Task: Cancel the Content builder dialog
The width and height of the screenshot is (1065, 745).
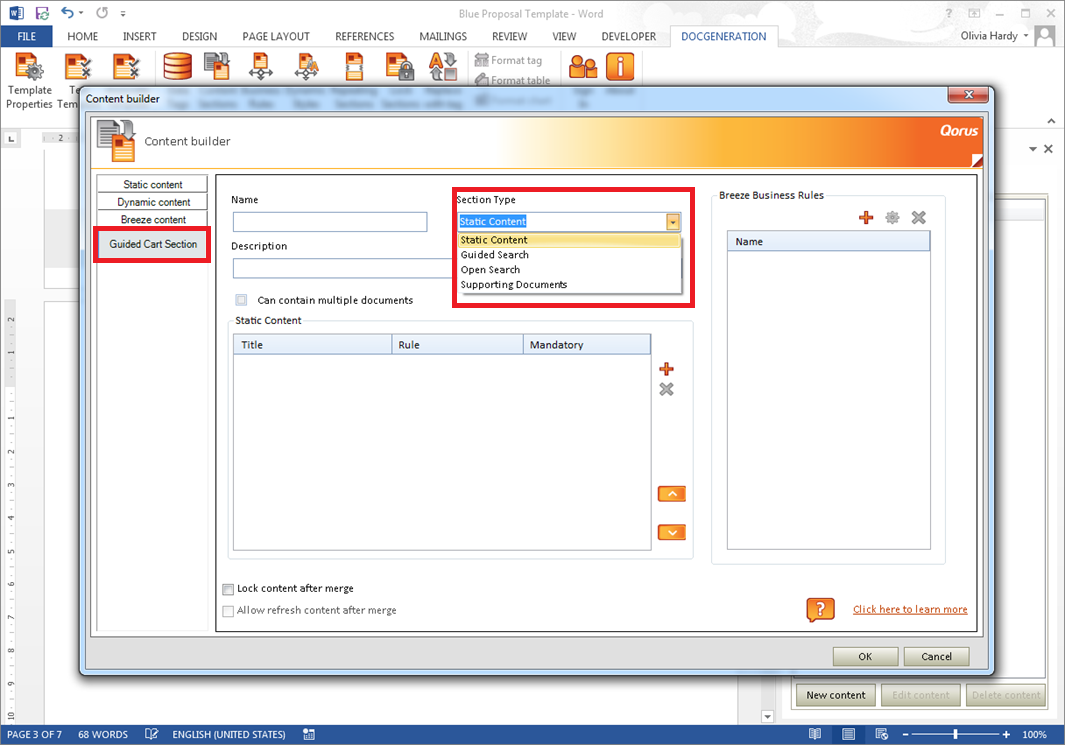Action: tap(937, 657)
